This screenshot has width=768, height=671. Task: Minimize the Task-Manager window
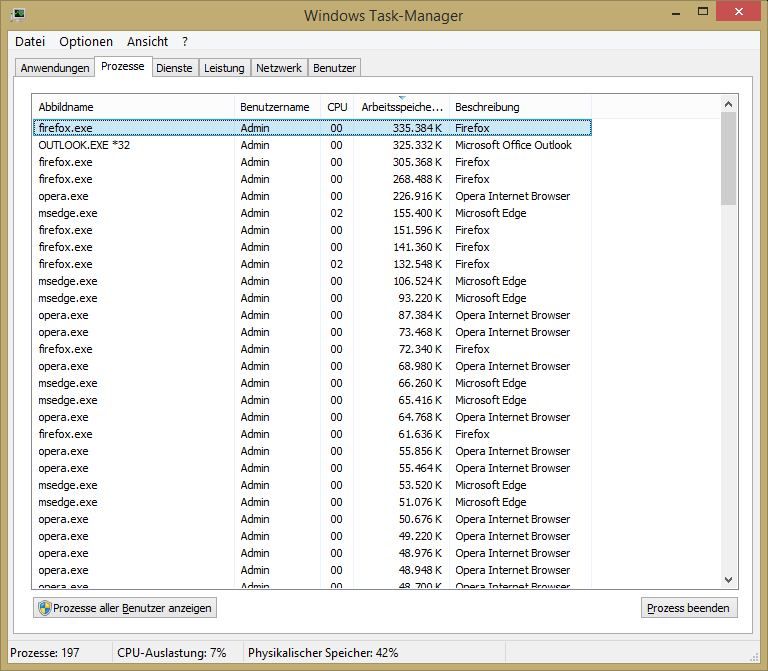click(676, 12)
